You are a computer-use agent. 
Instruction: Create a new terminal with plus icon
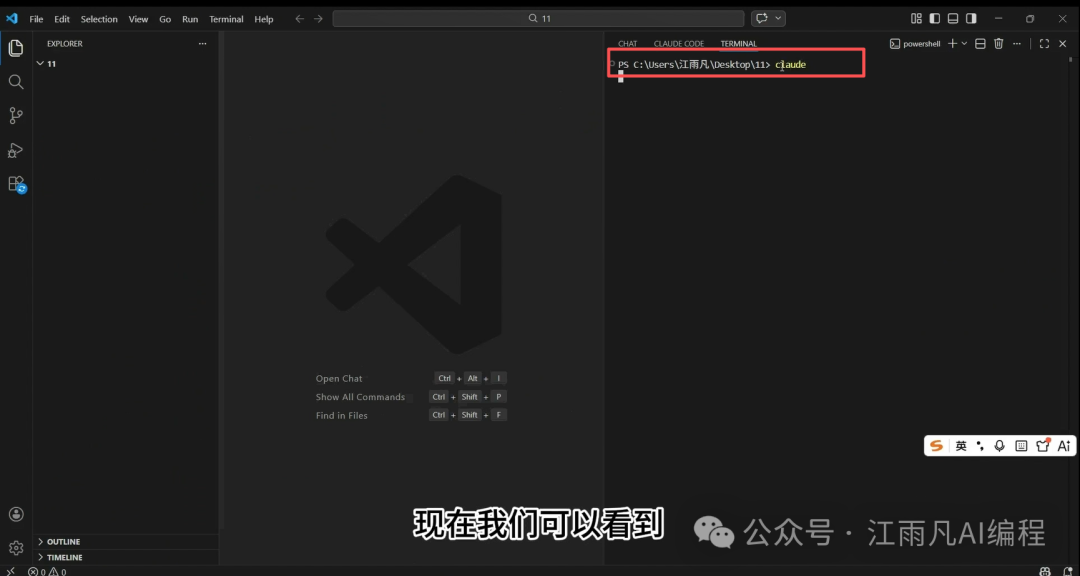[952, 43]
